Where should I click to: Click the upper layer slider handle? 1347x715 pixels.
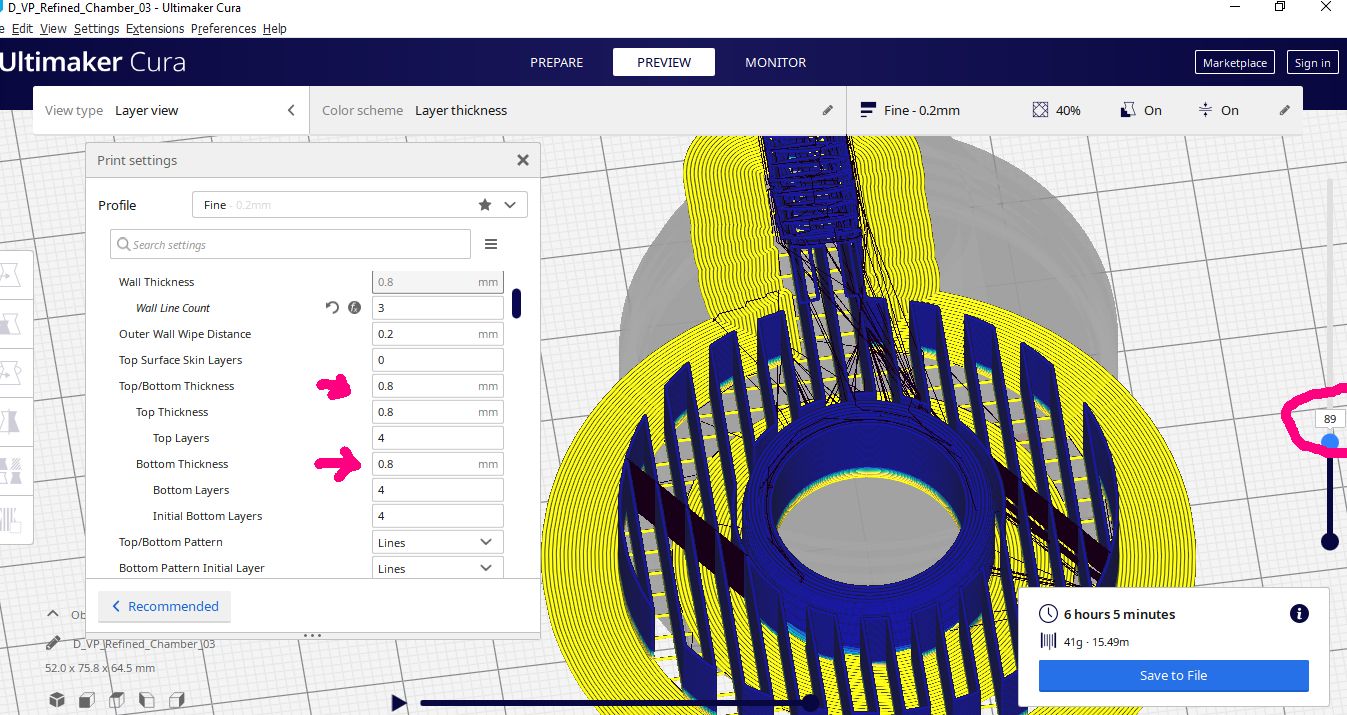point(1330,441)
